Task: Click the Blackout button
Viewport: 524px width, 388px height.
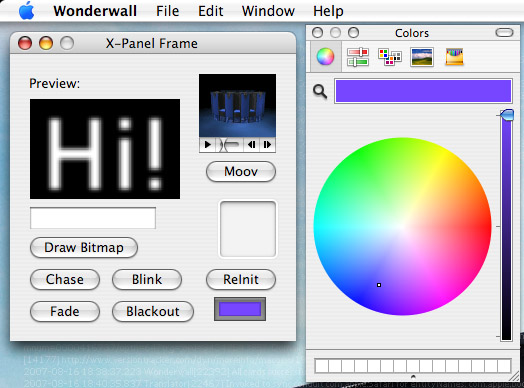Action: pos(153,311)
